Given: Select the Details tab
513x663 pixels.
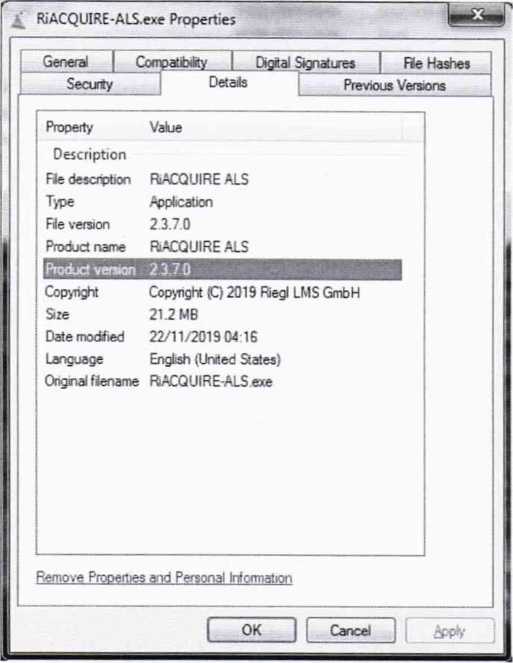Looking at the screenshot, I should [229, 82].
